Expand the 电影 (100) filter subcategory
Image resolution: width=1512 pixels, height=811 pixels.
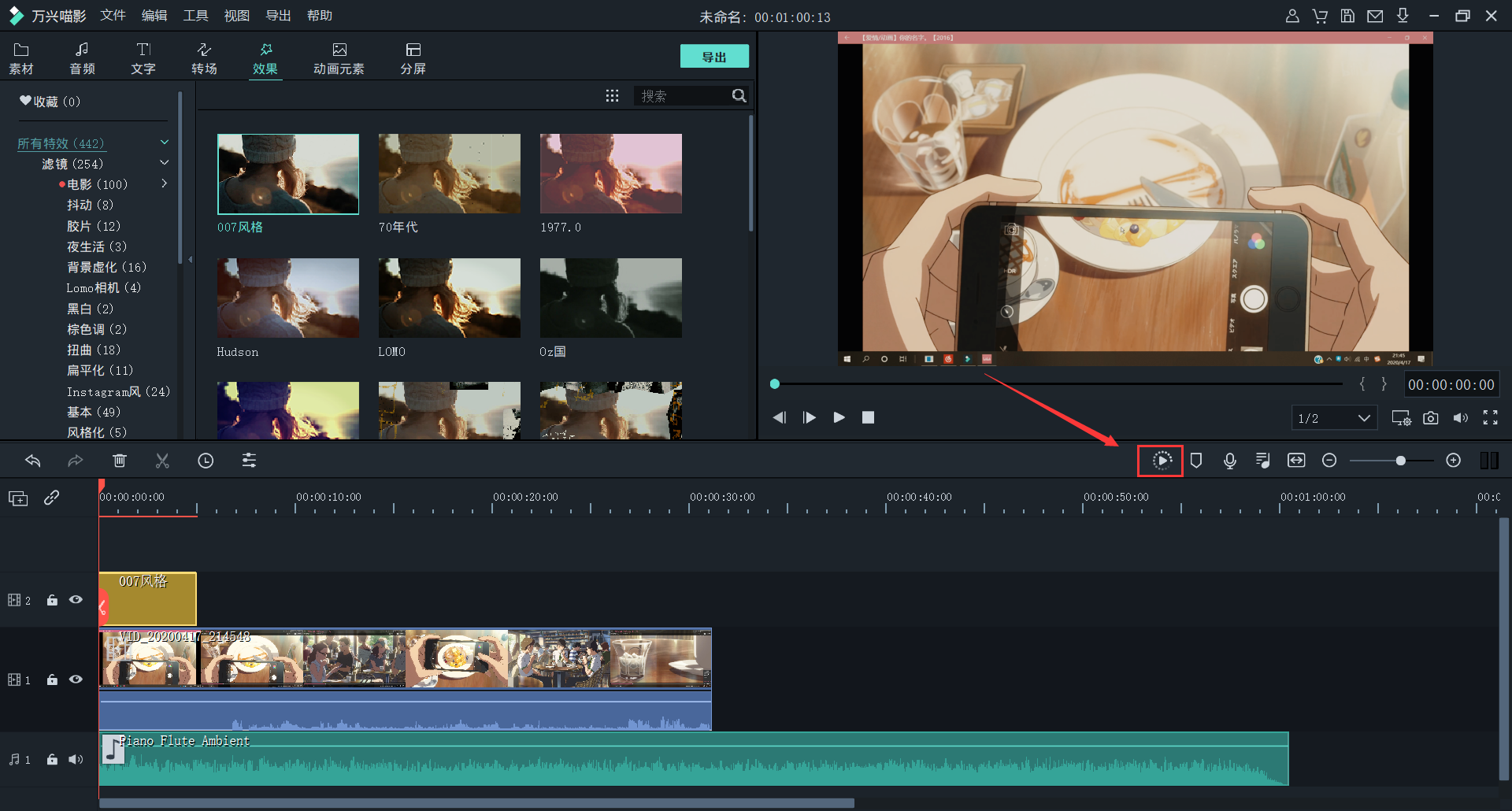[x=165, y=183]
